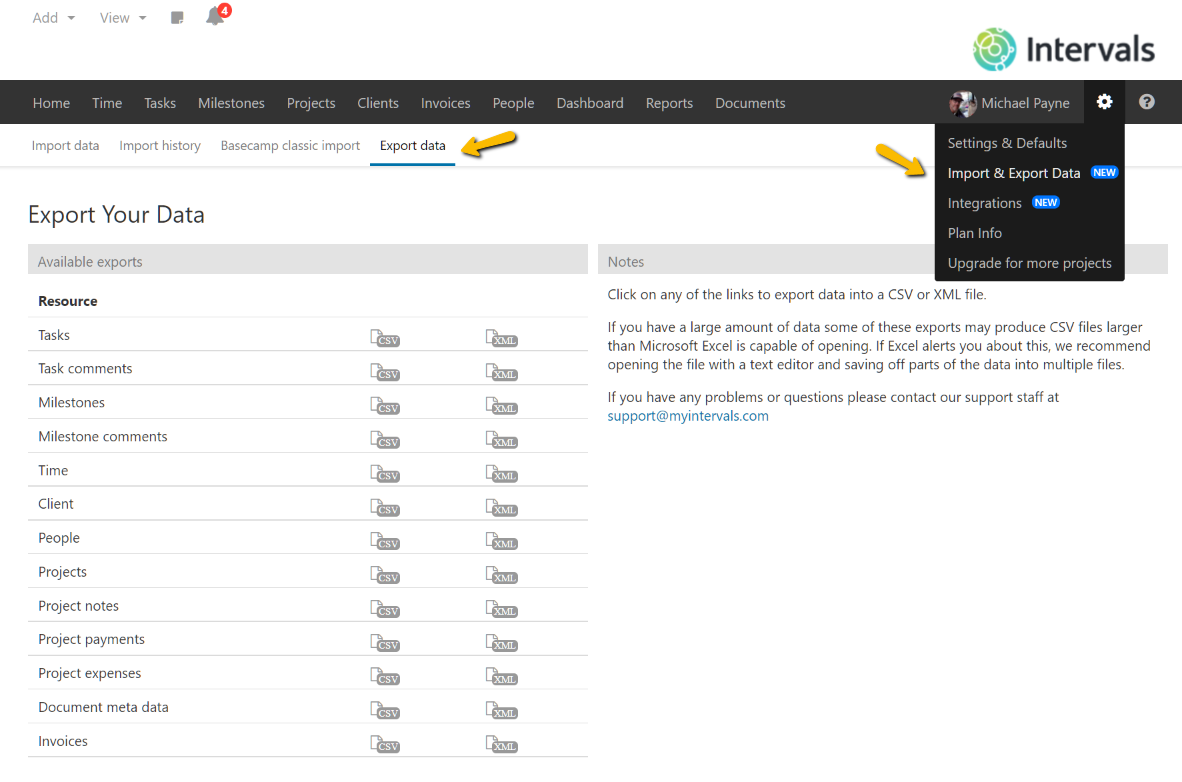Email support@myintervals.com via the link

click(x=687, y=414)
